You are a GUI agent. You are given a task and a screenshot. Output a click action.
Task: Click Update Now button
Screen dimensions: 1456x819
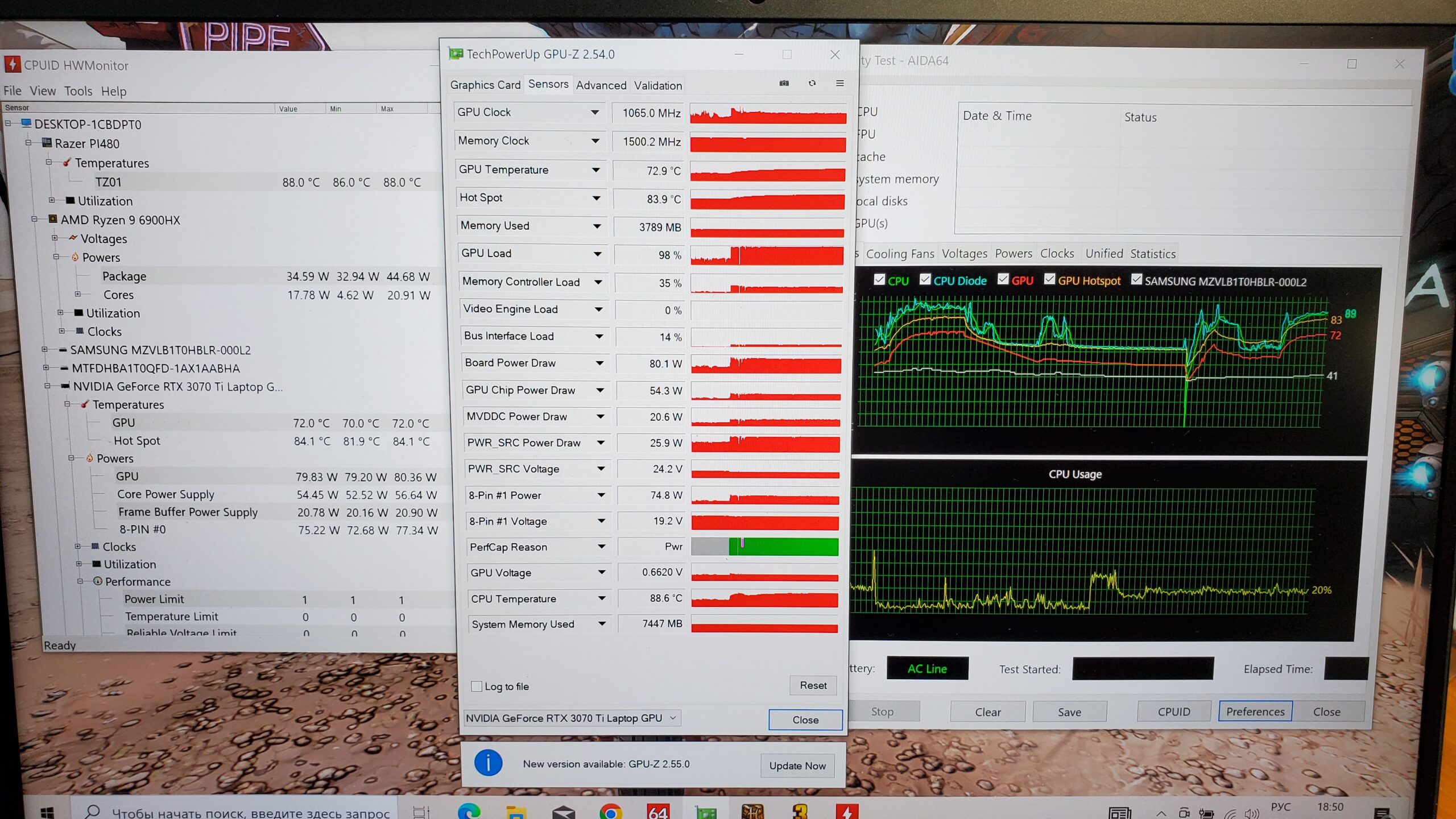[x=797, y=766]
